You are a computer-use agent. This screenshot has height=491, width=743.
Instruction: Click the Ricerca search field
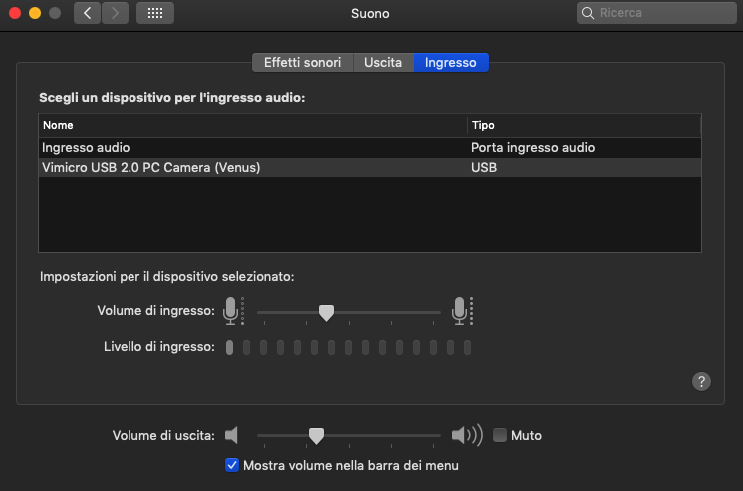(660, 14)
